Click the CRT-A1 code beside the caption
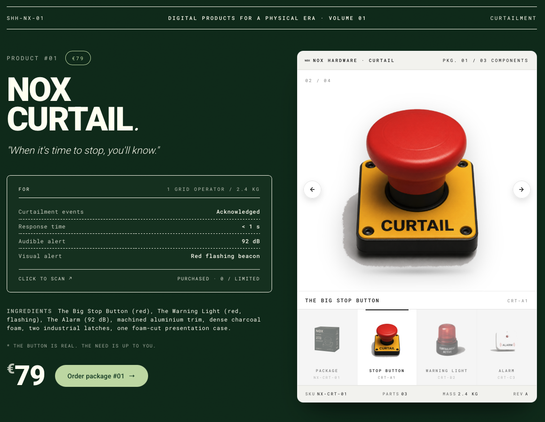Viewport: 545px width, 422px height. pyautogui.click(x=518, y=301)
